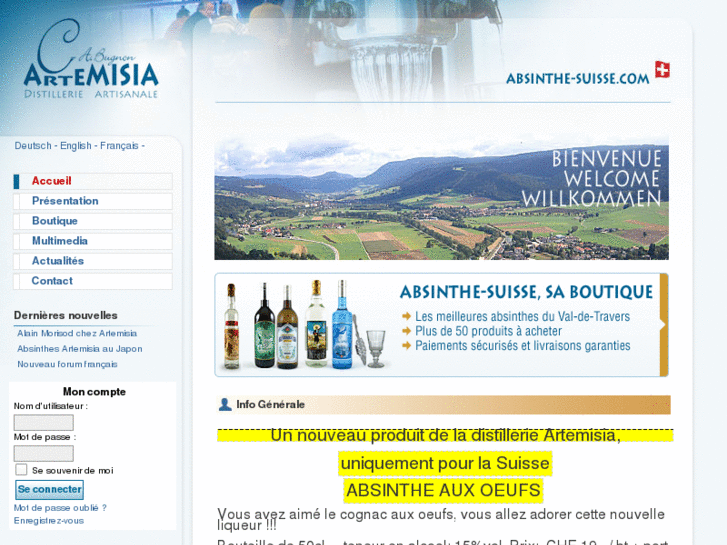727x545 pixels.
Task: Click the boutique banner right gold arrow tab
Action: click(664, 325)
